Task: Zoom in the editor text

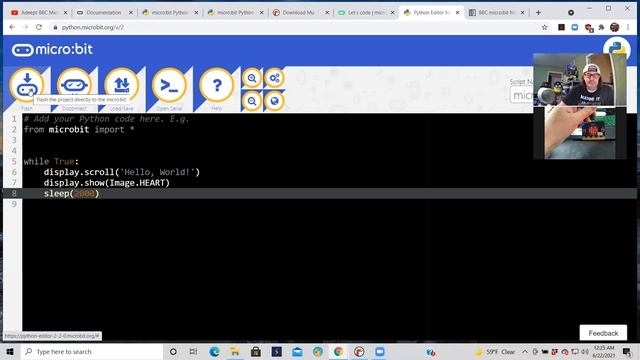Action: (x=252, y=78)
